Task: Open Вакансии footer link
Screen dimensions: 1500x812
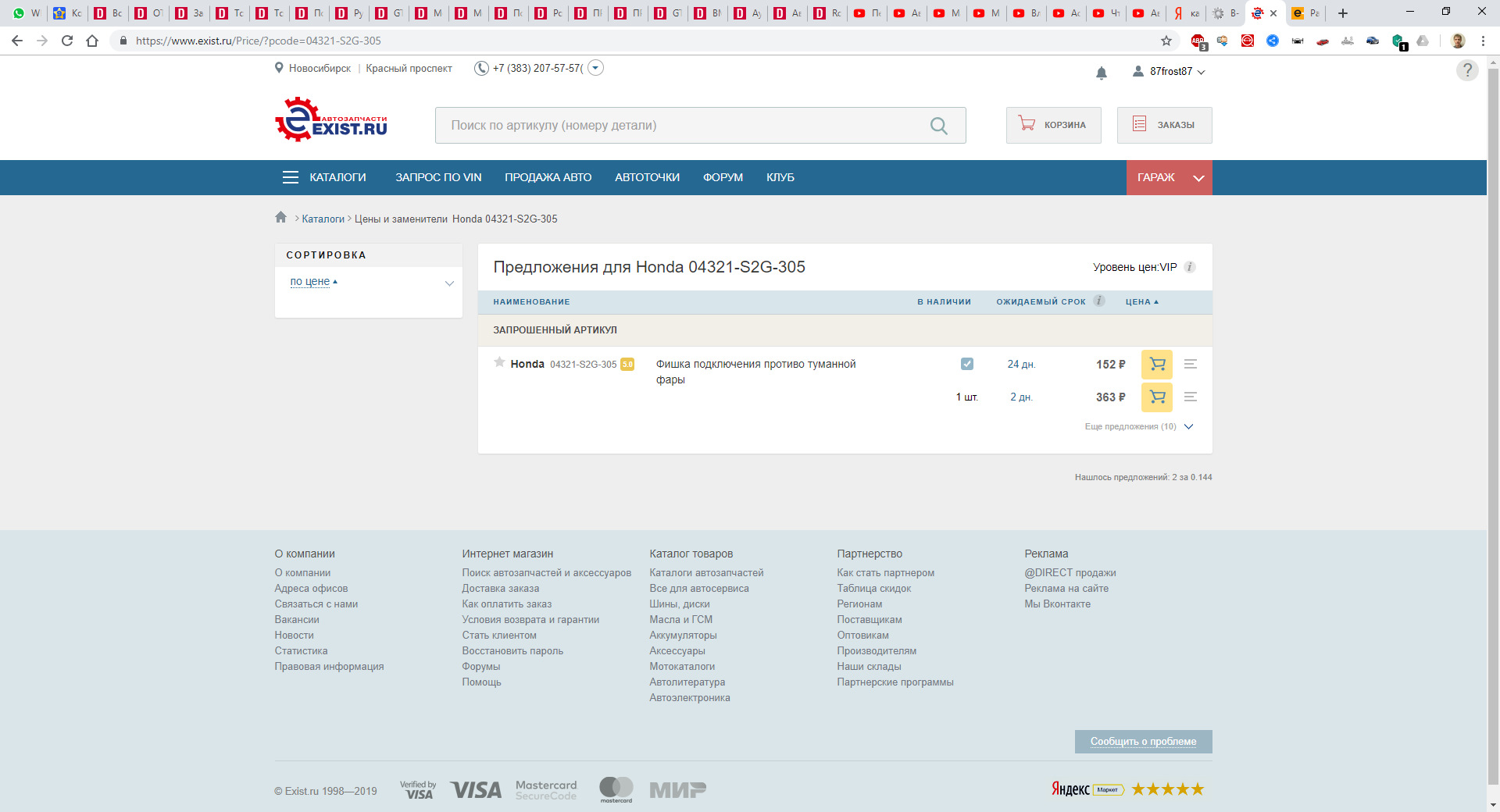Action: point(296,620)
